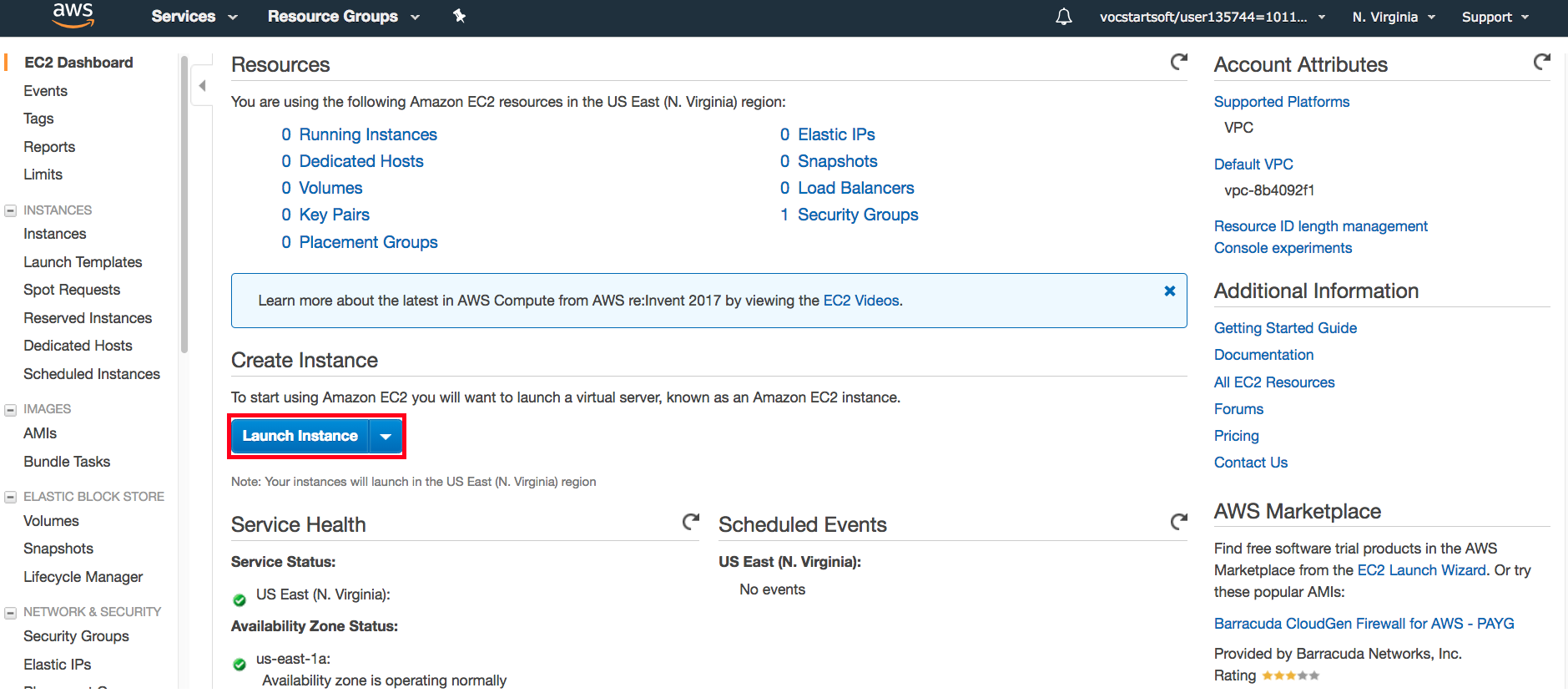Open the Resource Groups dropdown
This screenshot has width=1568, height=693.
tap(343, 17)
